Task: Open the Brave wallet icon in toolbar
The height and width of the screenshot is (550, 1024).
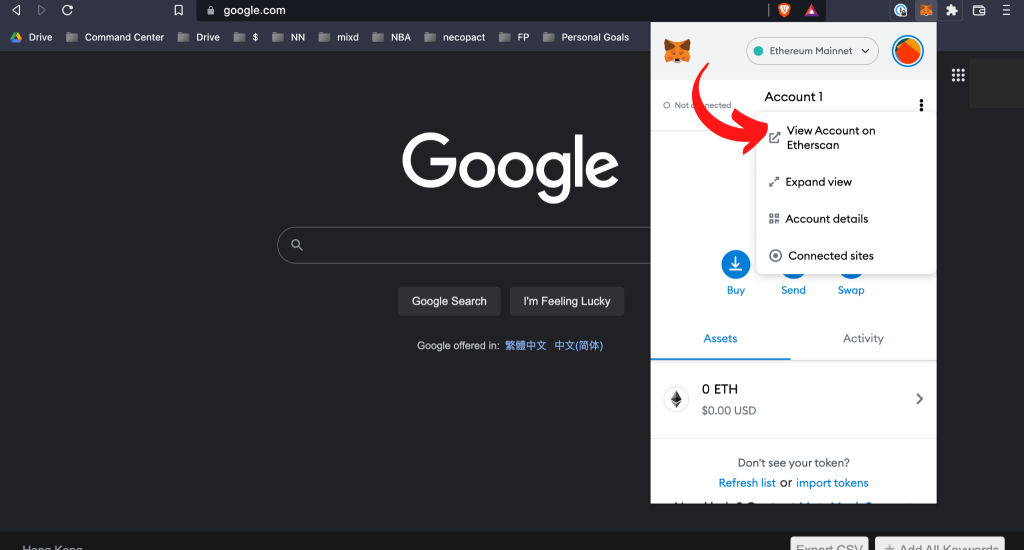Action: pyautogui.click(x=979, y=10)
